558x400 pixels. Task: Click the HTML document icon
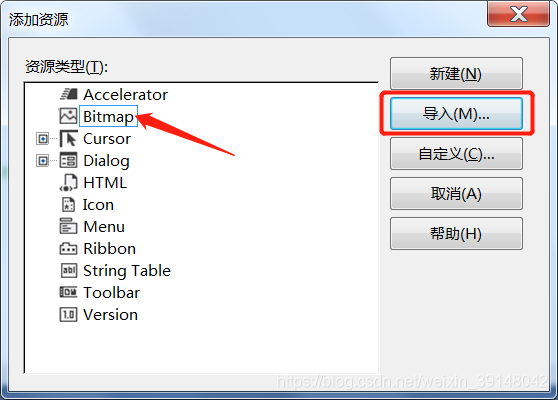(x=68, y=183)
